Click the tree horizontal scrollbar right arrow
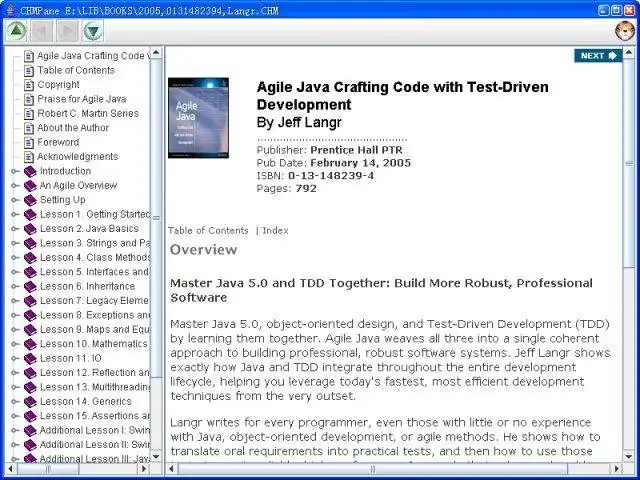This screenshot has height=480, width=640. pos(144,469)
